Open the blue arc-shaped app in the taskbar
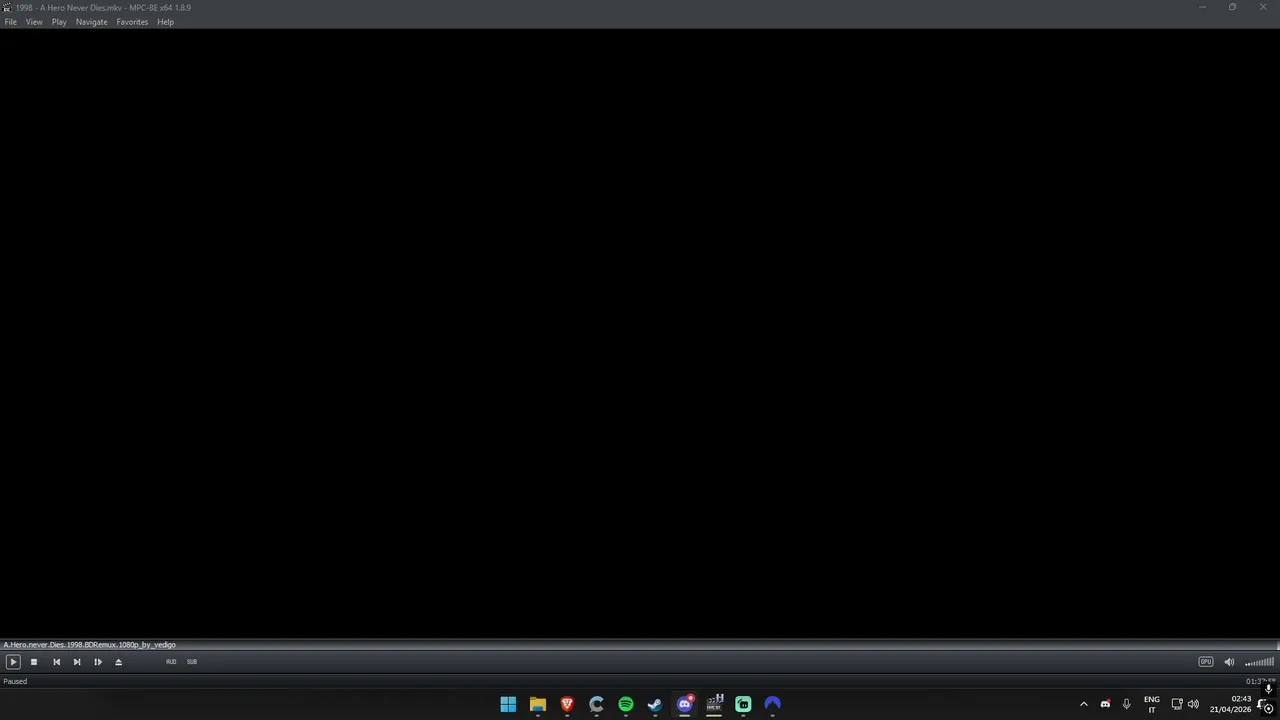The width and height of the screenshot is (1280, 720). (773, 704)
